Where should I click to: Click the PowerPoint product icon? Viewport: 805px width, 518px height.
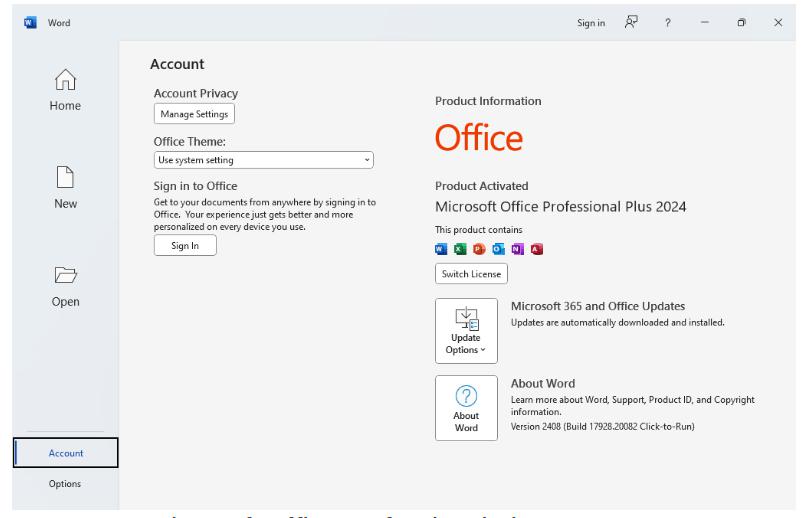(x=479, y=249)
